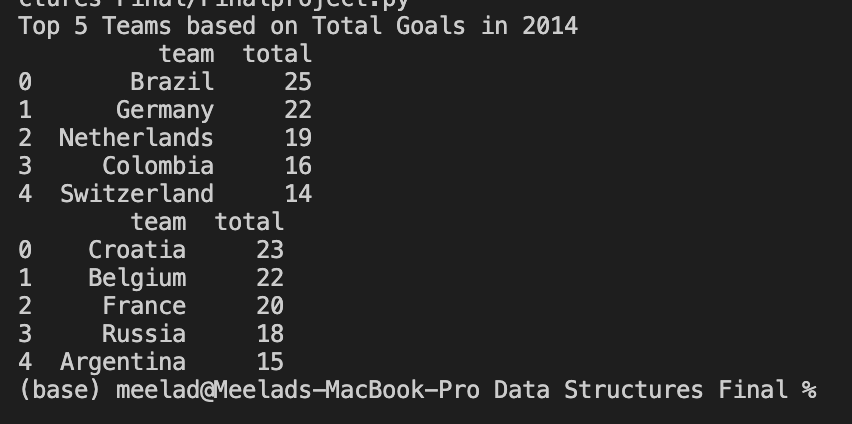Click Brazil's total value 25
This screenshot has height=424, width=852.
(297, 81)
